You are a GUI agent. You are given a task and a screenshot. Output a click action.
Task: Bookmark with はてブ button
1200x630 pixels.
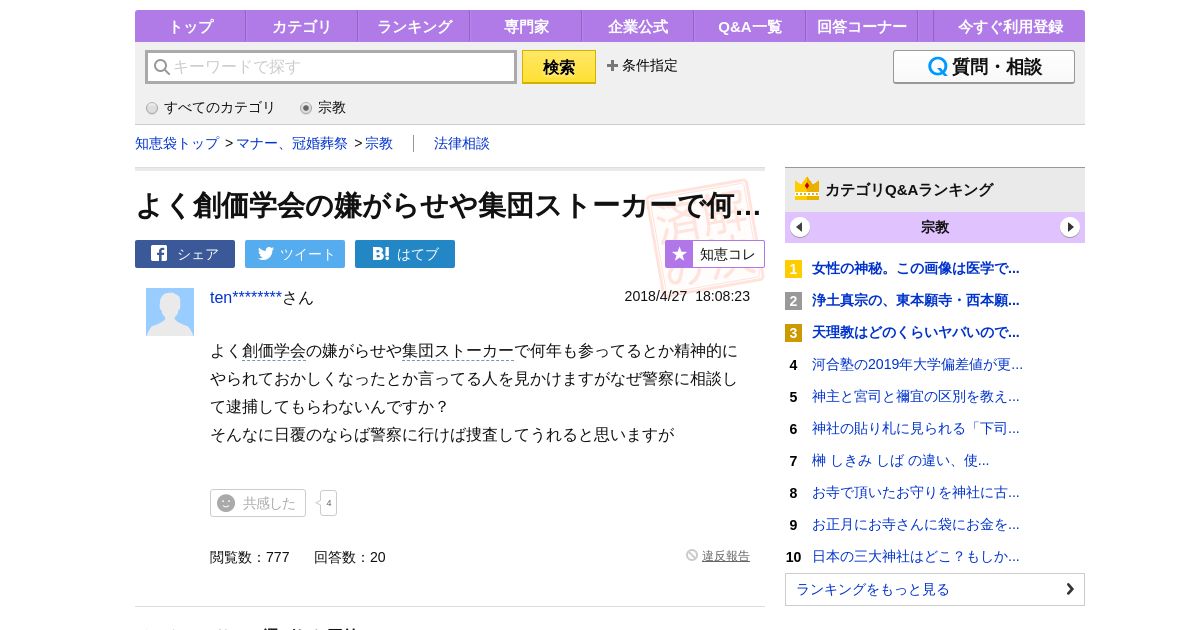click(405, 254)
